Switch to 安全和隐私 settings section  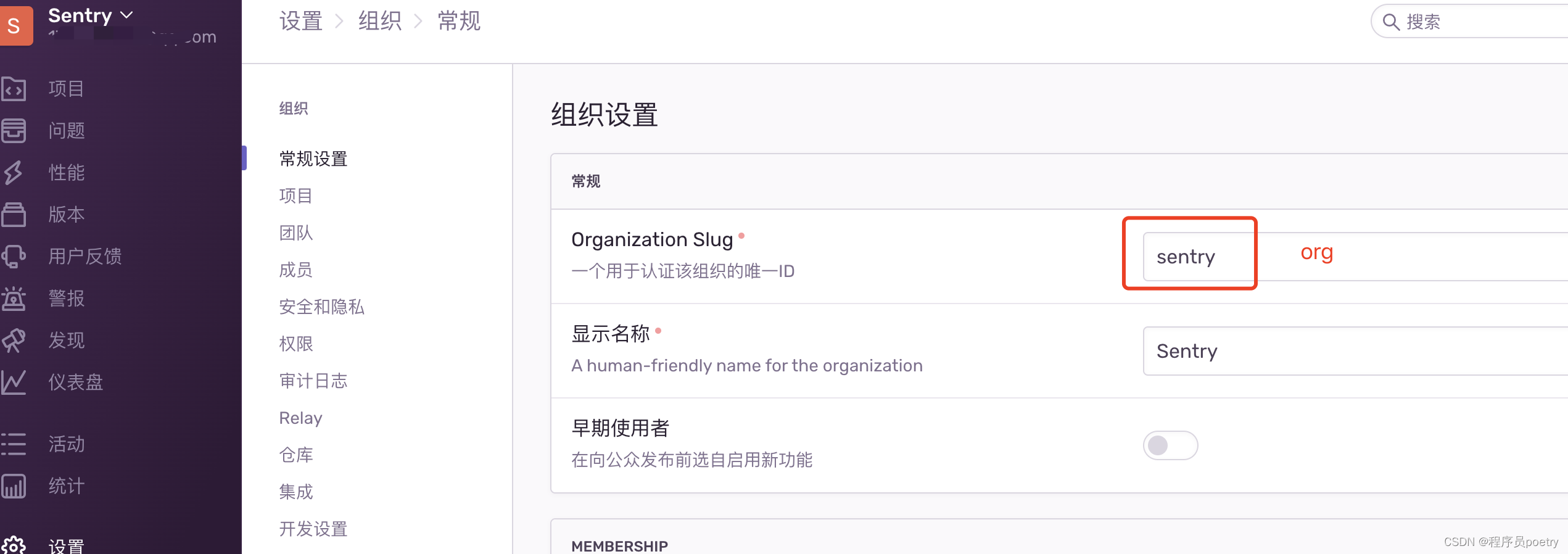pyautogui.click(x=321, y=307)
